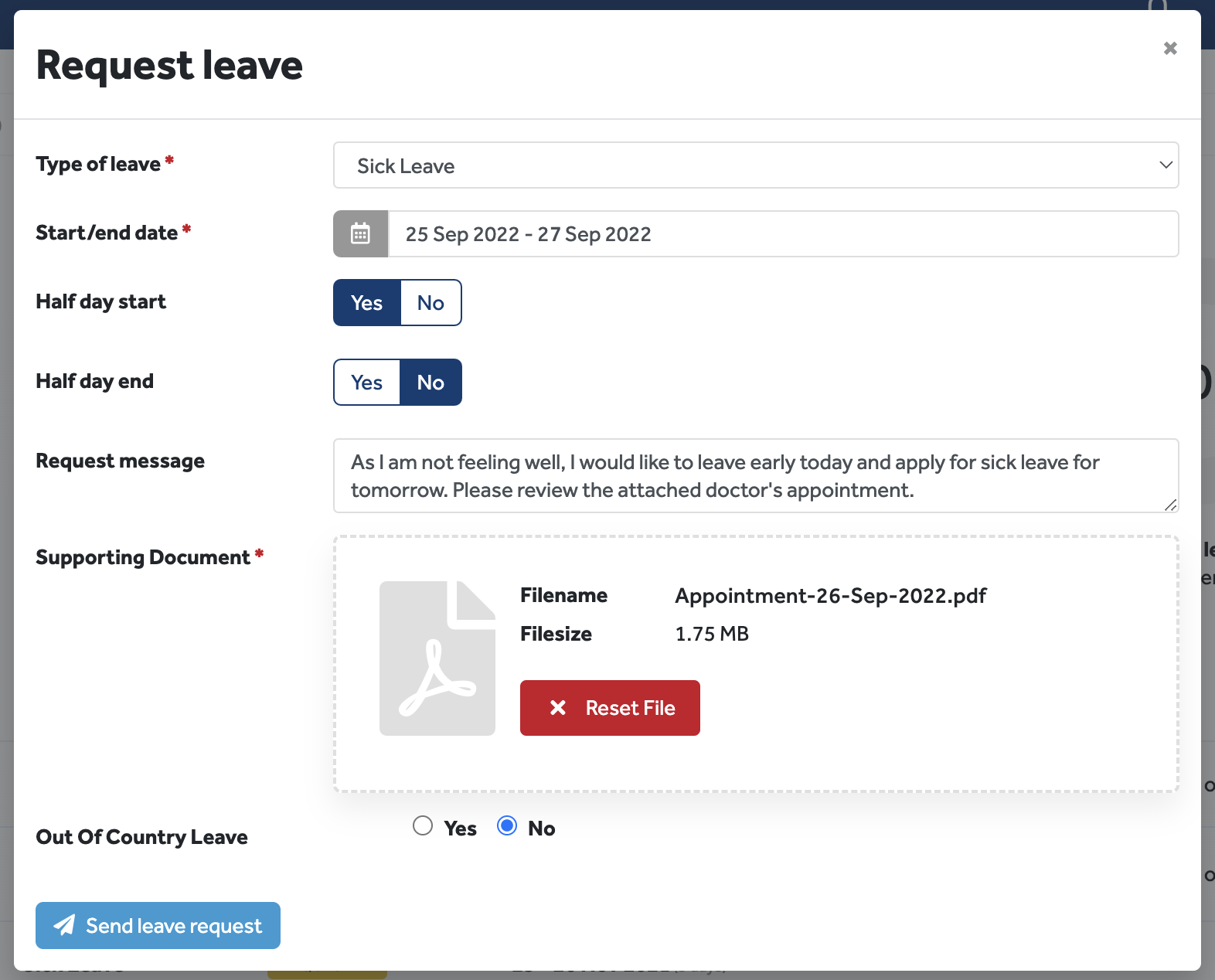Click inside the Request message text area
1215x980 pixels.
pyautogui.click(x=755, y=476)
